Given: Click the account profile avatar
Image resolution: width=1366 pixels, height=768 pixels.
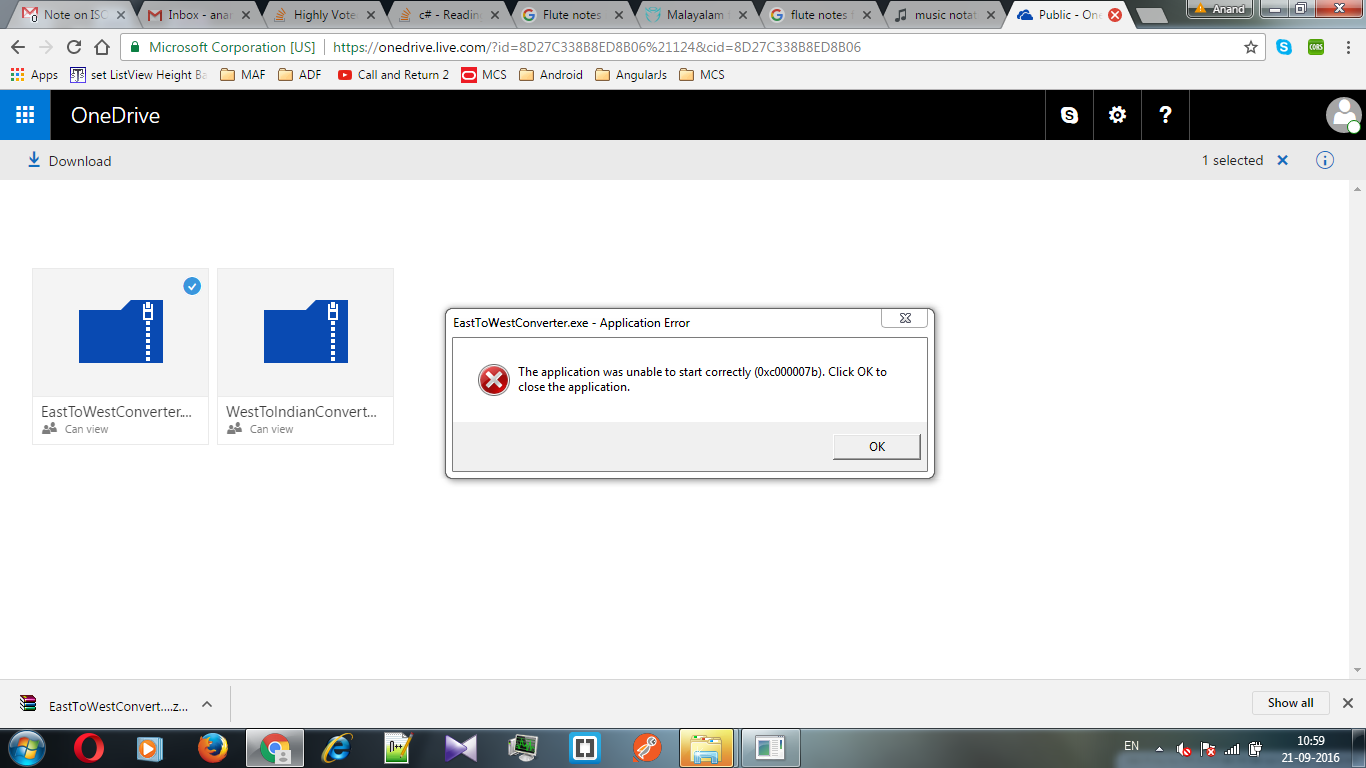Looking at the screenshot, I should [1342, 115].
